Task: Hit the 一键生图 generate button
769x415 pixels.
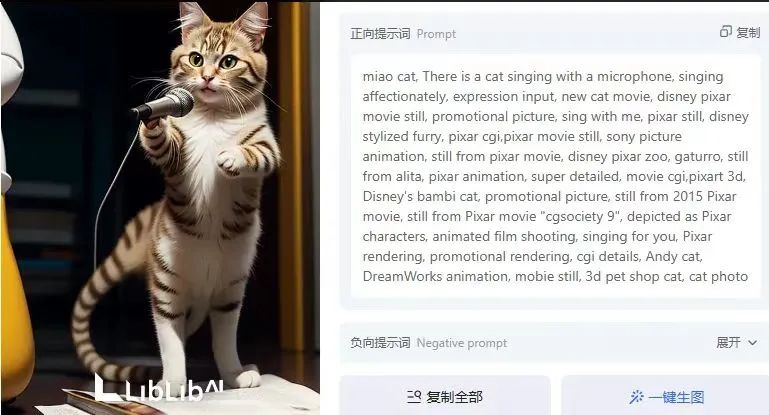Action: 665,396
